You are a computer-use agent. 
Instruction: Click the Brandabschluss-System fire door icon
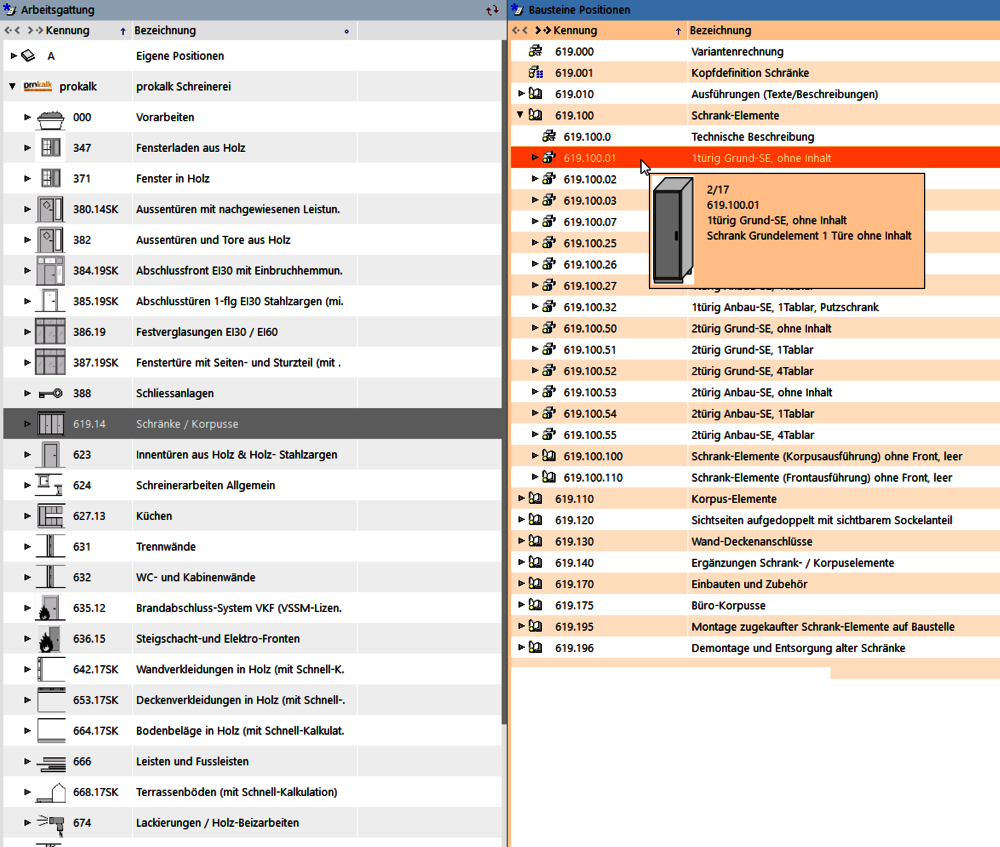coord(50,608)
